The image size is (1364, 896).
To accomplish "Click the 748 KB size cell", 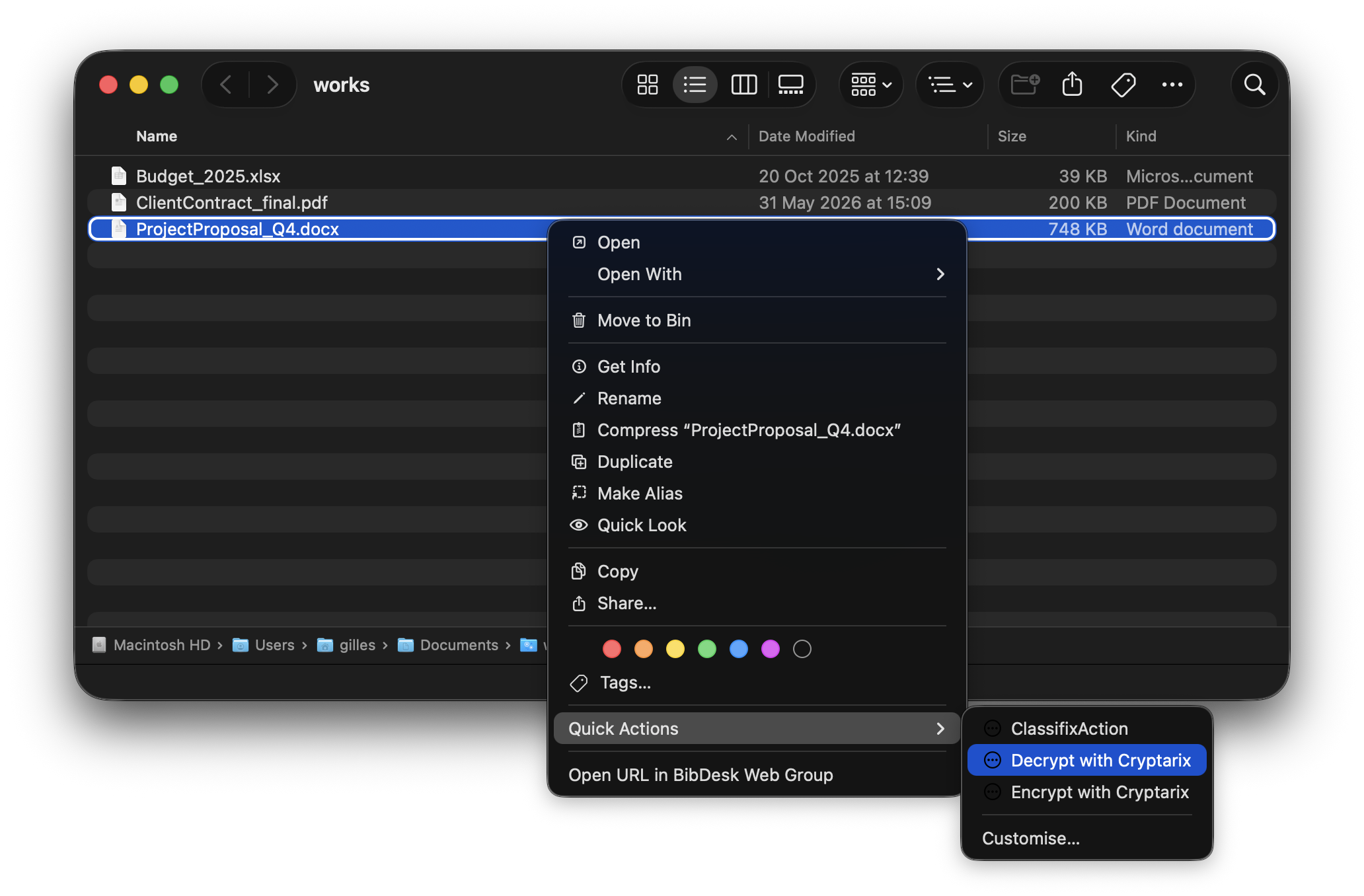I will [x=1077, y=229].
